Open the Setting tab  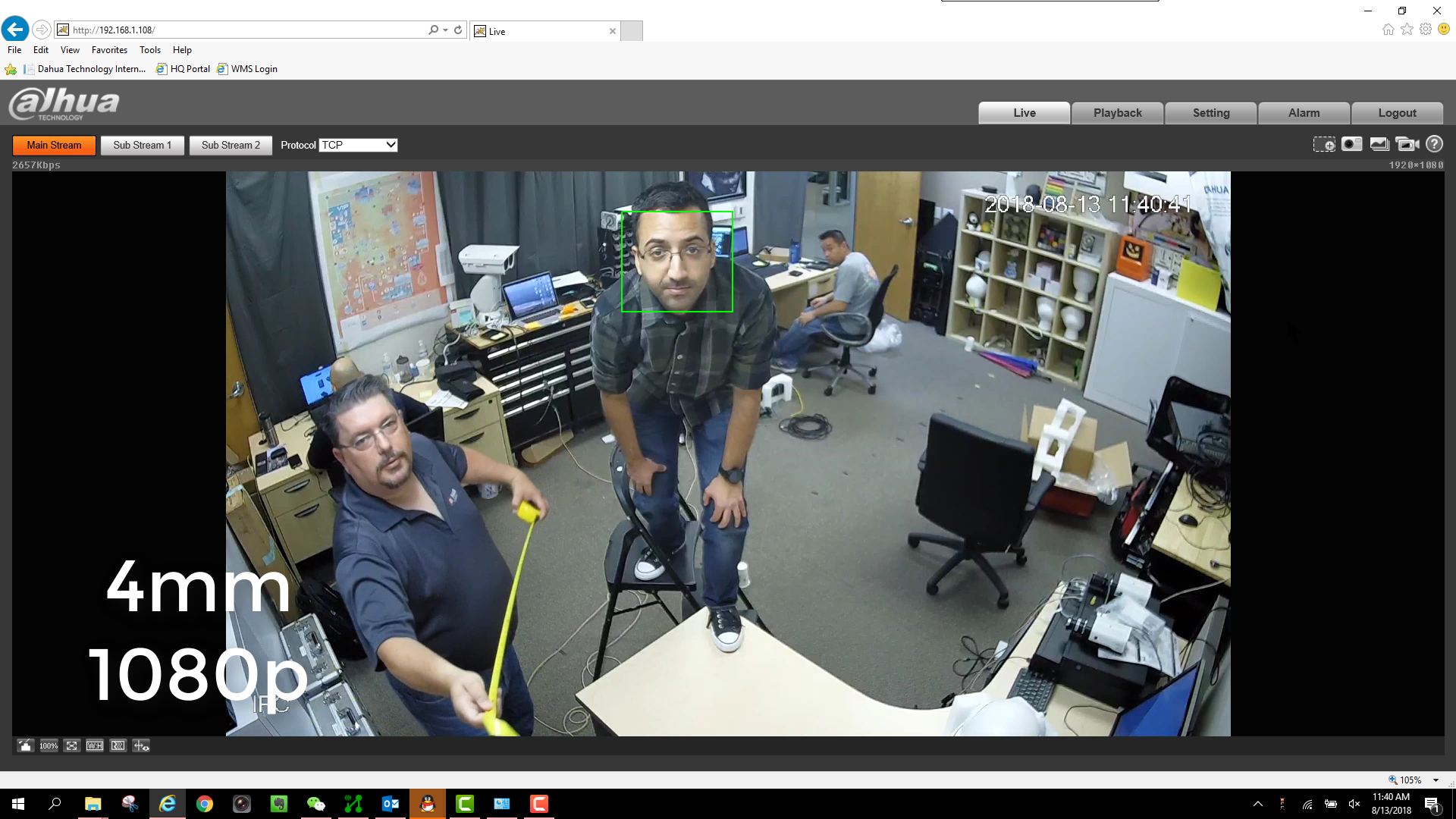1211,112
